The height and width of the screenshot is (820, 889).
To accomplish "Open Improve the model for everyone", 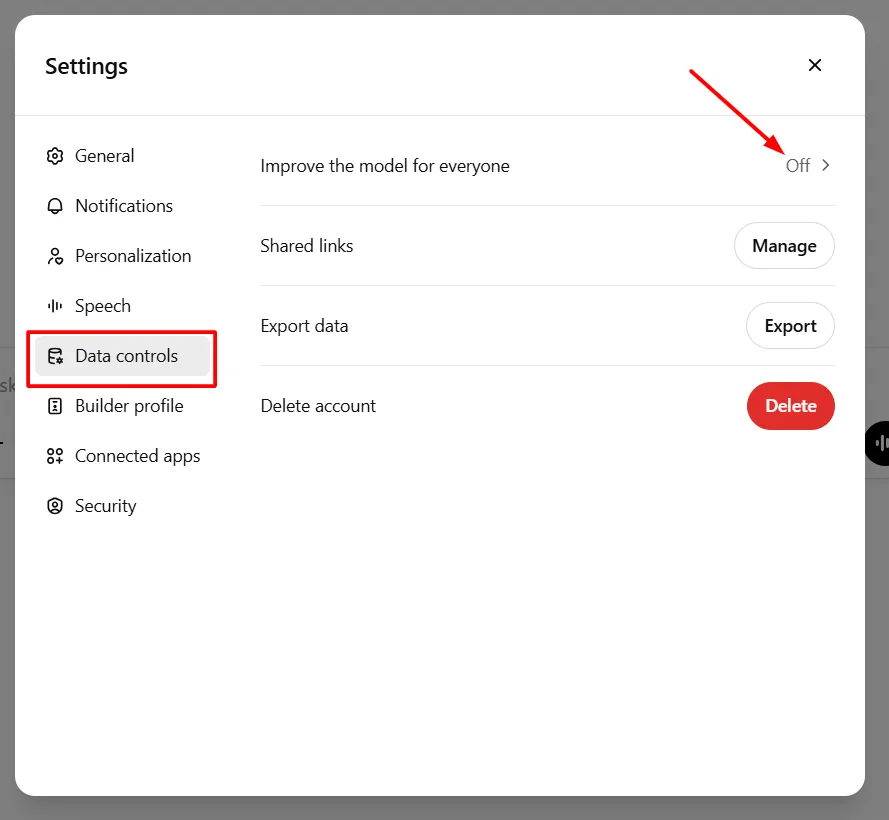I will pos(385,166).
